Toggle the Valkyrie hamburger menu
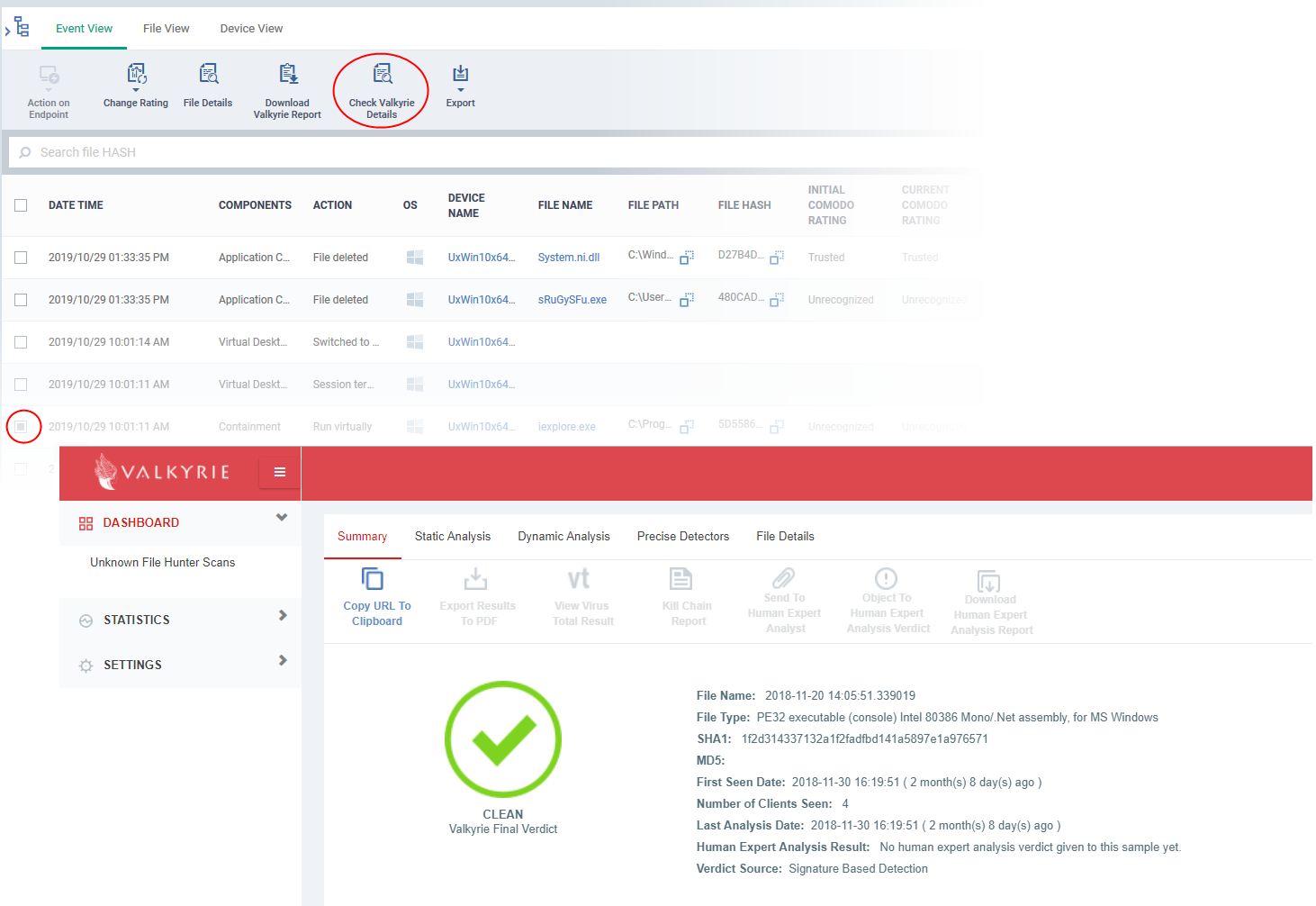 click(x=280, y=472)
